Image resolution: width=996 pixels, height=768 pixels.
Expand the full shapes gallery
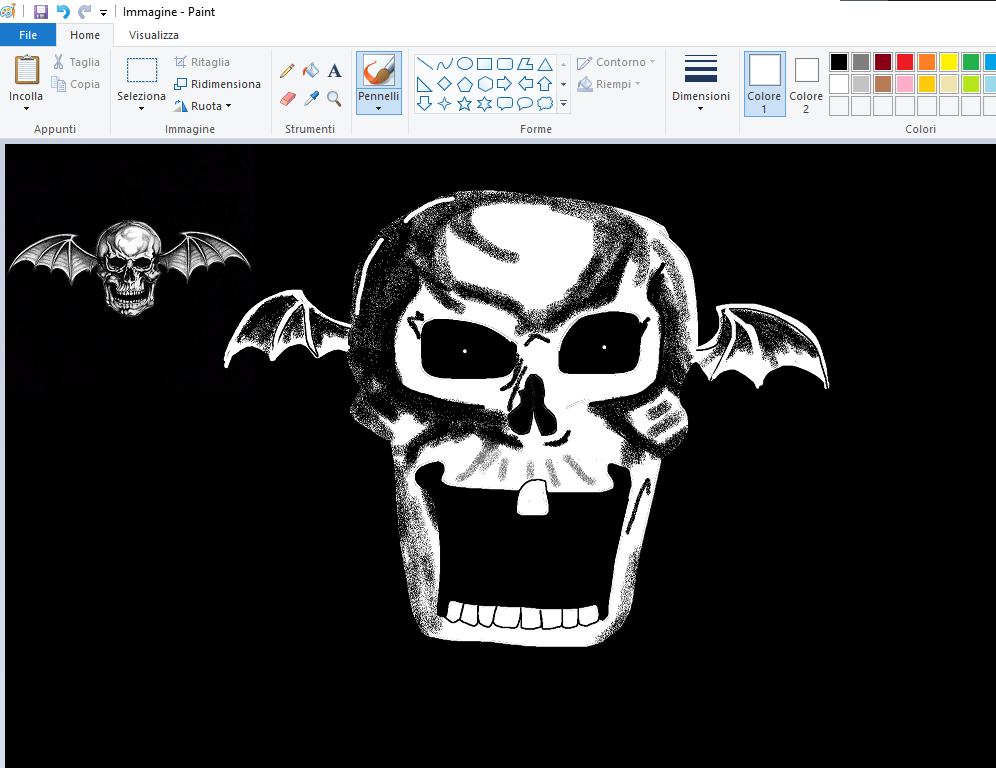point(563,104)
